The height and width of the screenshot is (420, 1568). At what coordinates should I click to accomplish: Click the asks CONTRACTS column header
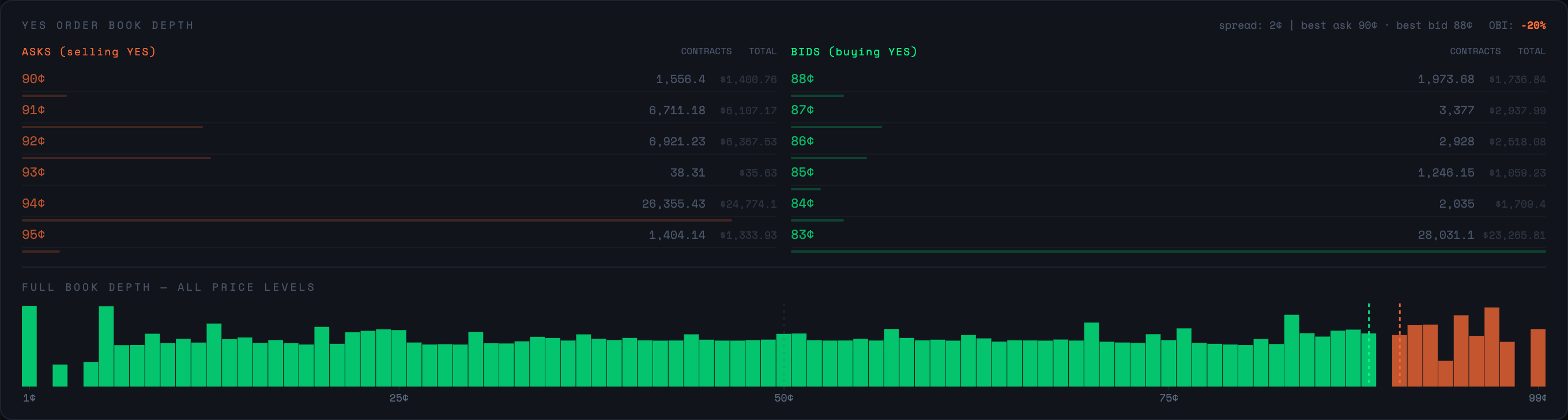pos(706,51)
